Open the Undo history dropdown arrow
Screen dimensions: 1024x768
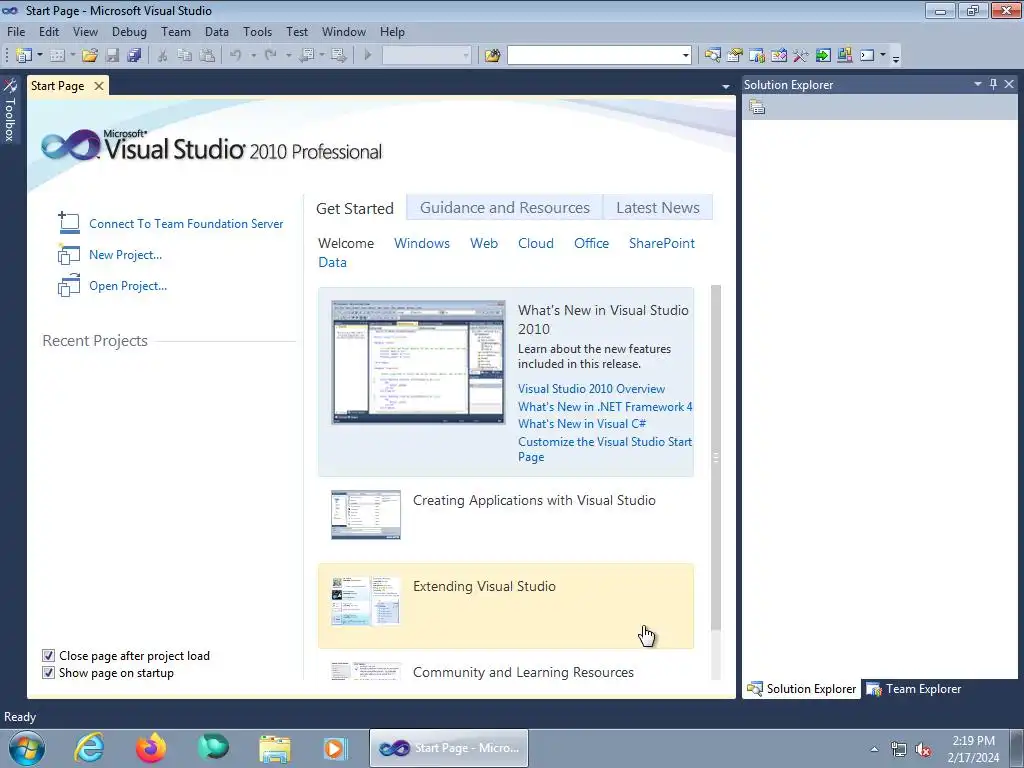253,56
